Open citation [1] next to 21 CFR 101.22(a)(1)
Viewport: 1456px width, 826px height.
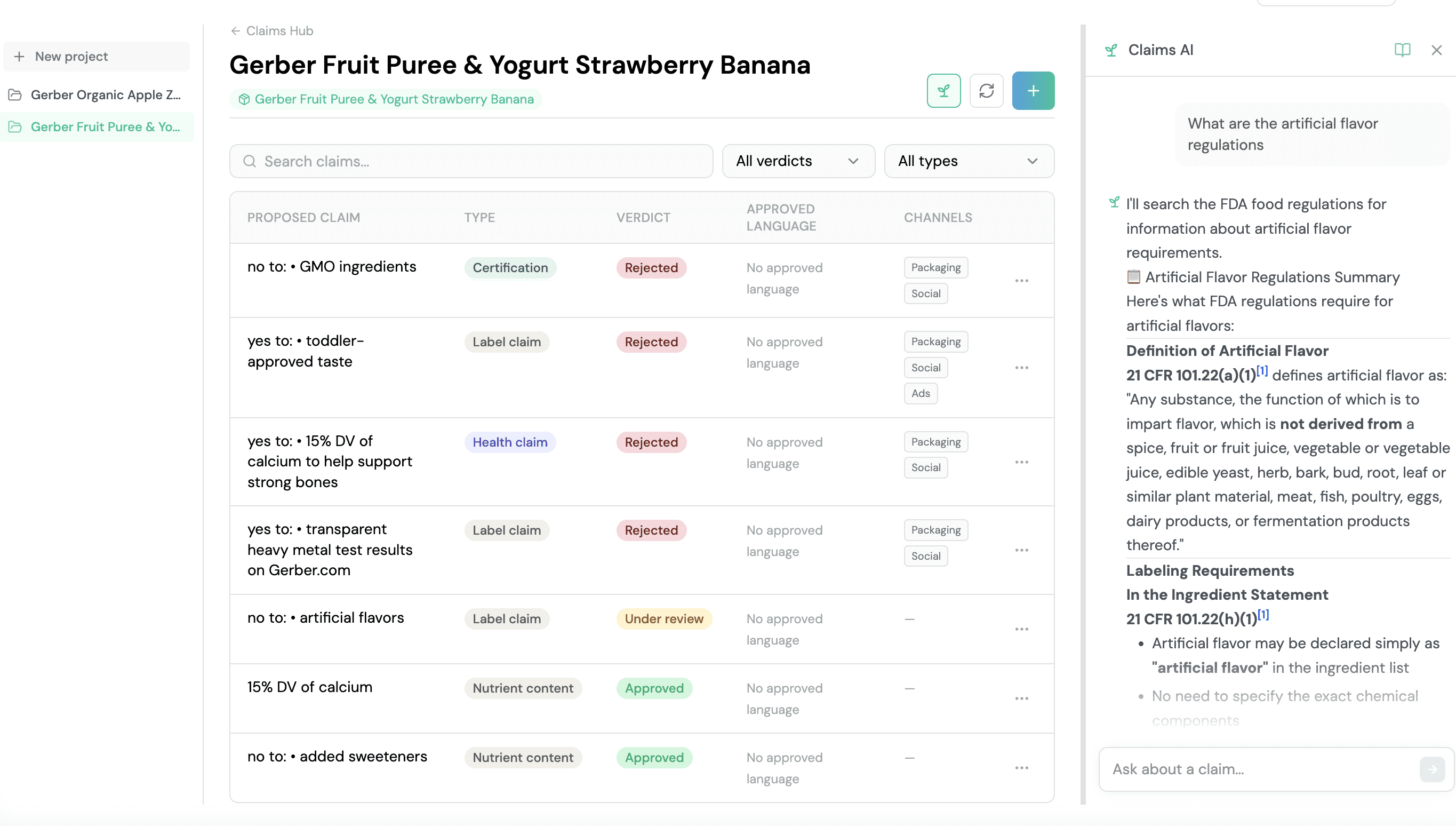[1261, 370]
